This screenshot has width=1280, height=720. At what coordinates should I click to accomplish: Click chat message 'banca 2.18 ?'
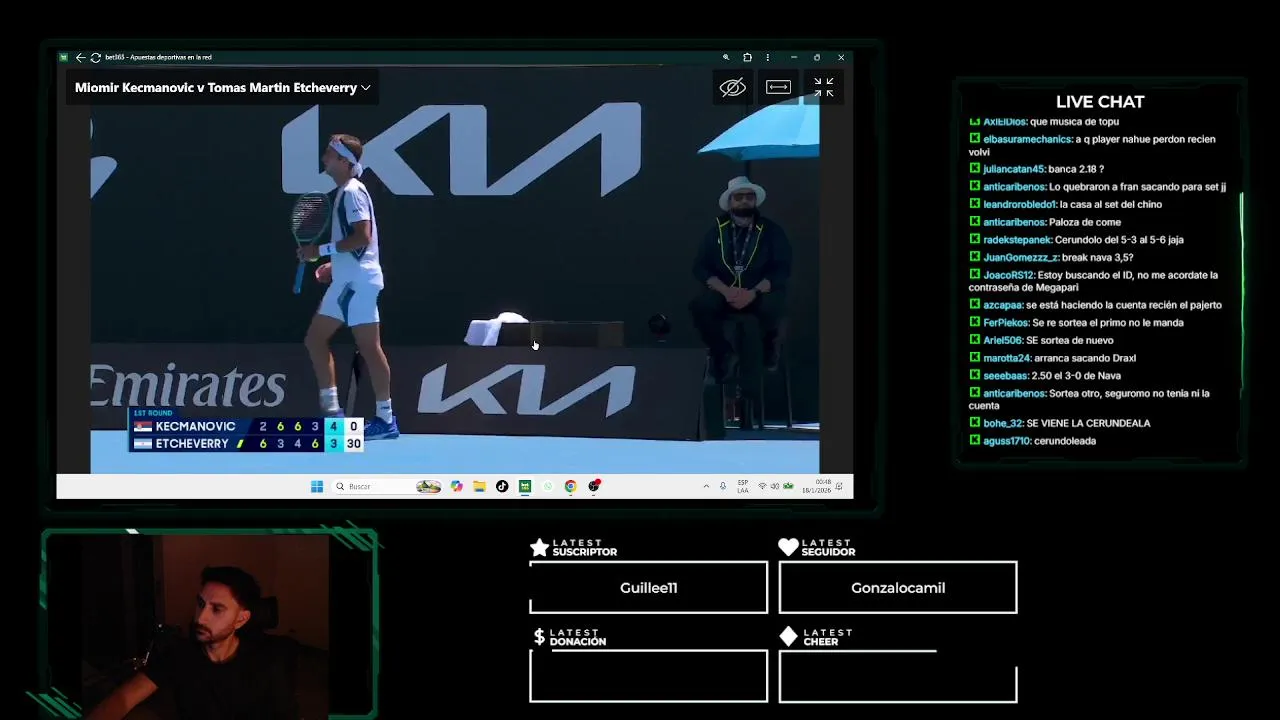[x=1076, y=169]
